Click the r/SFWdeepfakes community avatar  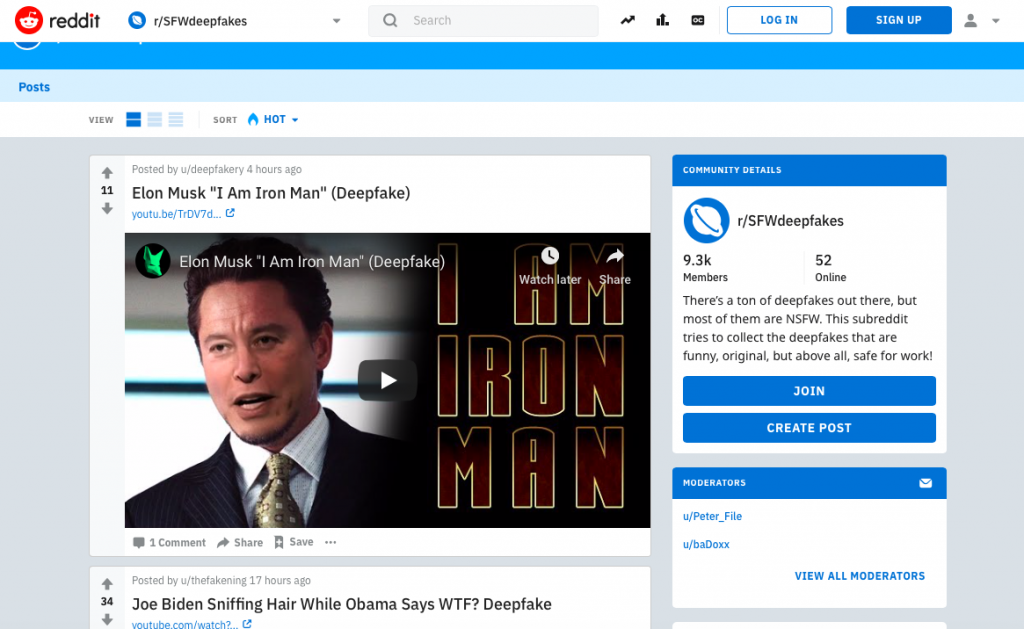point(706,221)
